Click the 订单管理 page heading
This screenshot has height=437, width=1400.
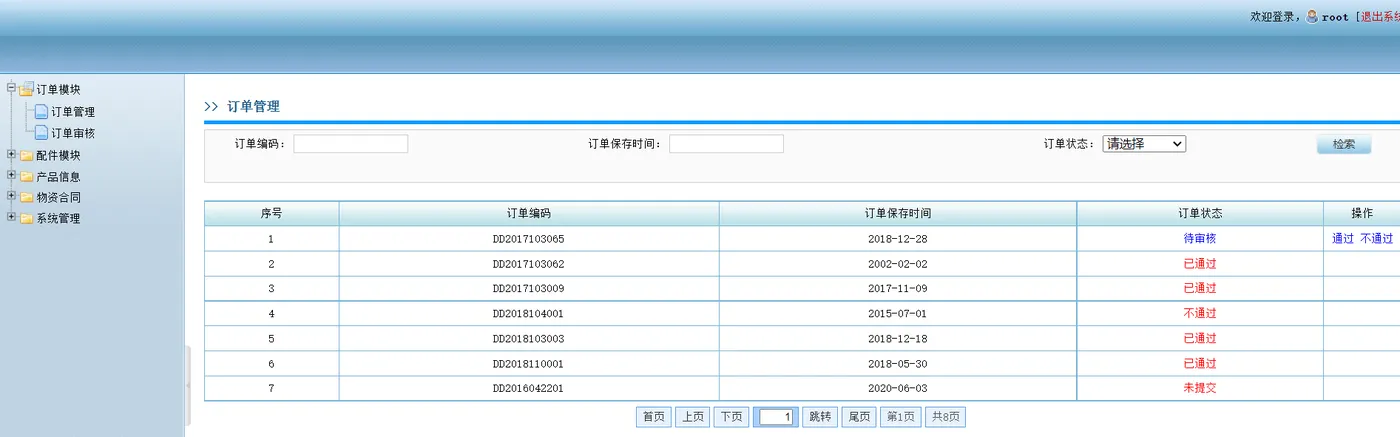254,106
